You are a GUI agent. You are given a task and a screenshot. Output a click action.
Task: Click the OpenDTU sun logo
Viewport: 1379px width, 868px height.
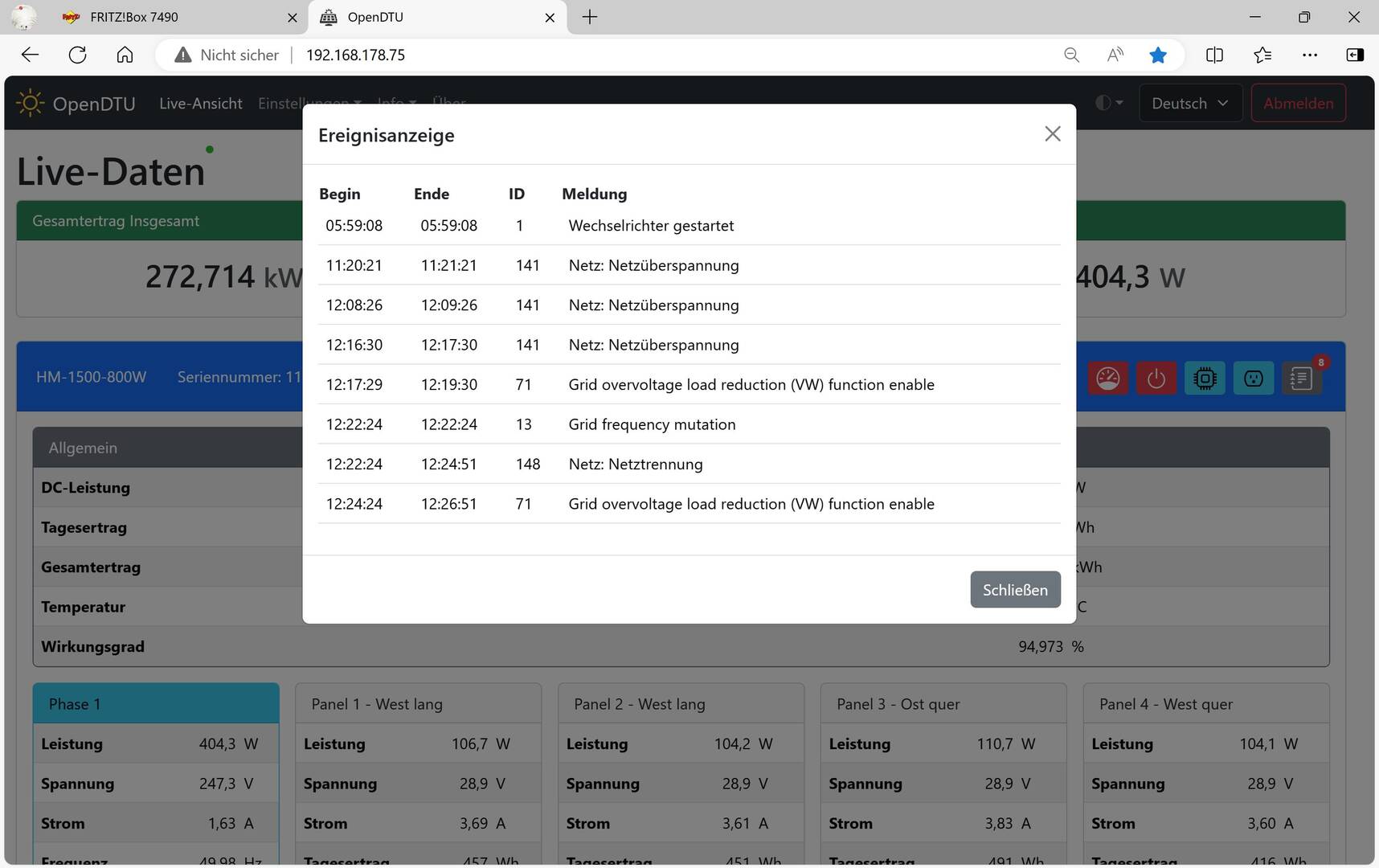(x=30, y=103)
